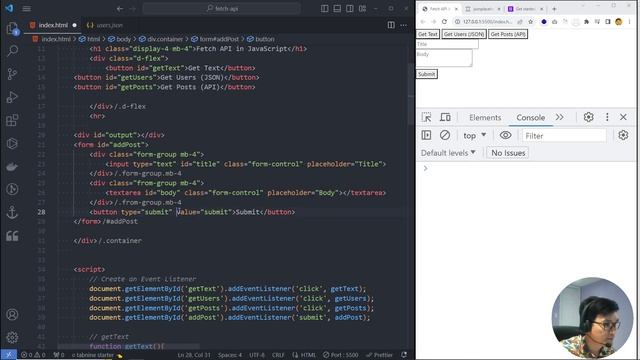Screen dimensions: 640x360
Task: Click the Body textarea on page
Action: point(444,58)
